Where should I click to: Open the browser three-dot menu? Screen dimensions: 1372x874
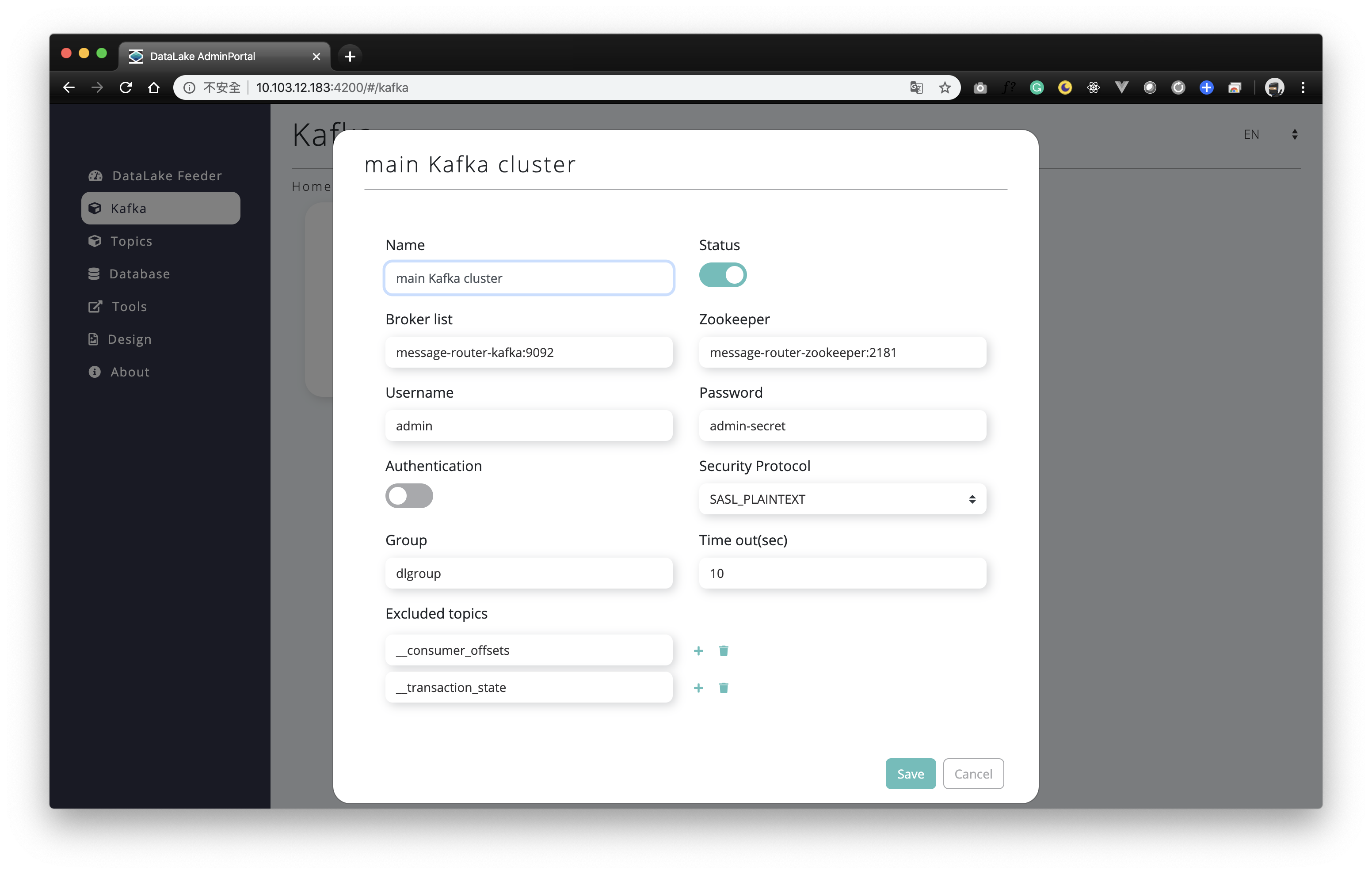tap(1303, 87)
